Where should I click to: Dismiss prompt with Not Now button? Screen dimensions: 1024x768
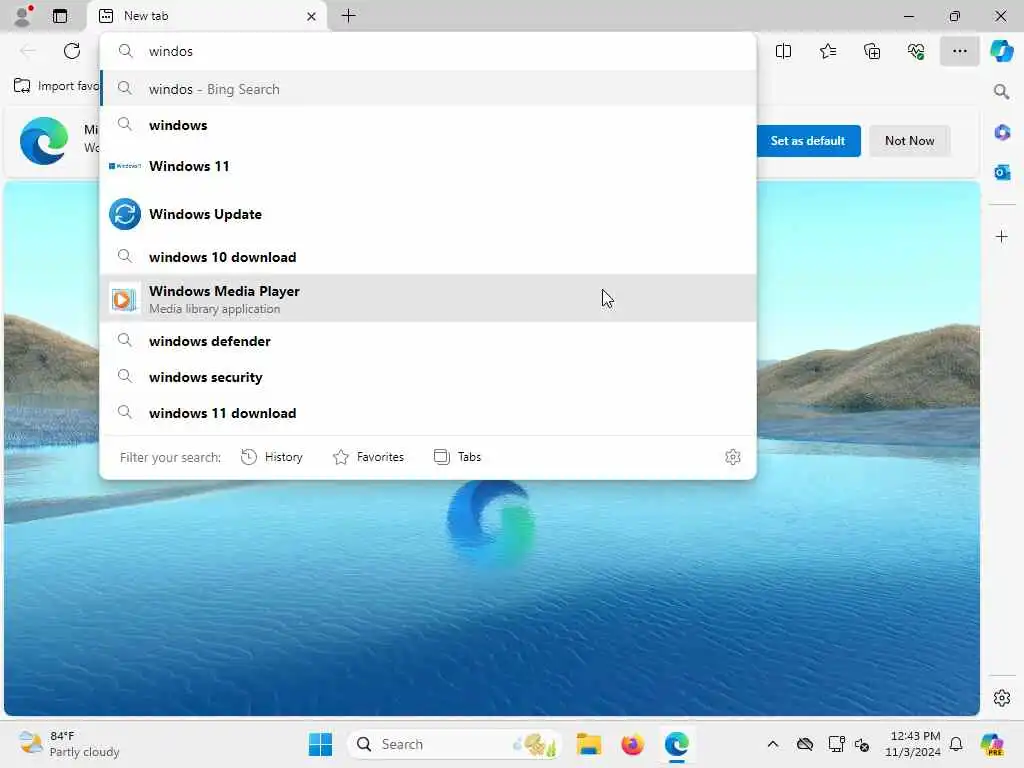909,140
